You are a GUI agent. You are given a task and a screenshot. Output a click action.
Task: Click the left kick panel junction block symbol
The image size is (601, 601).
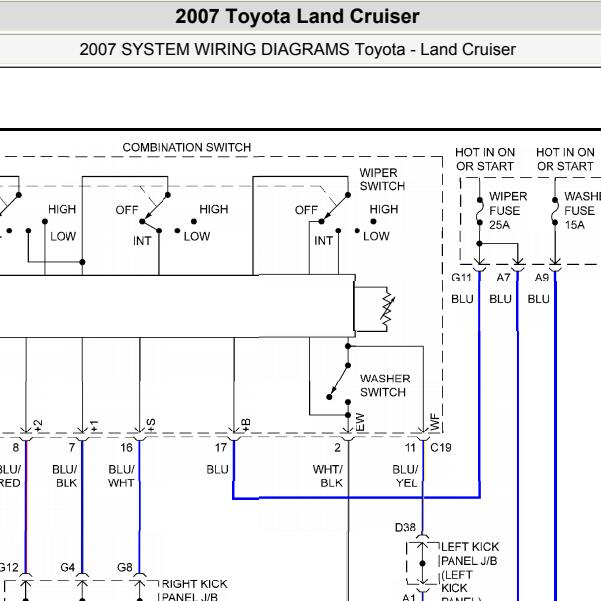point(422,563)
